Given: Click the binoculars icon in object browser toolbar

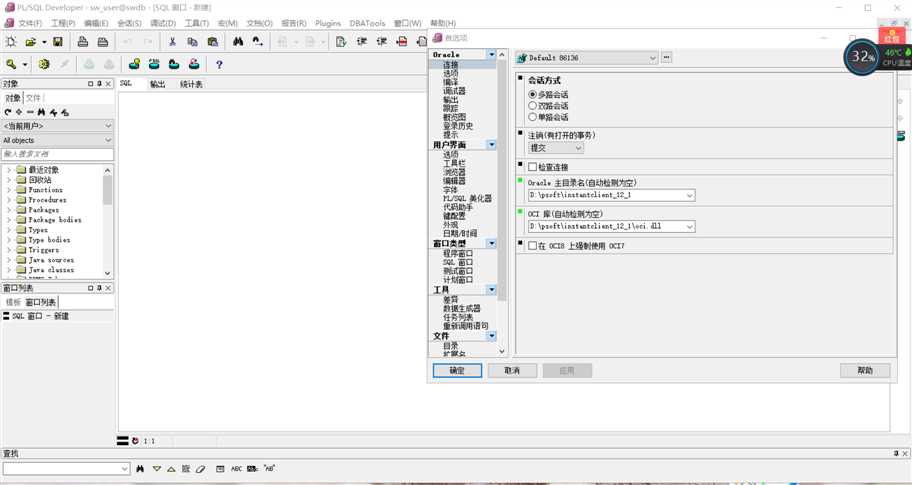Looking at the screenshot, I should [x=41, y=112].
